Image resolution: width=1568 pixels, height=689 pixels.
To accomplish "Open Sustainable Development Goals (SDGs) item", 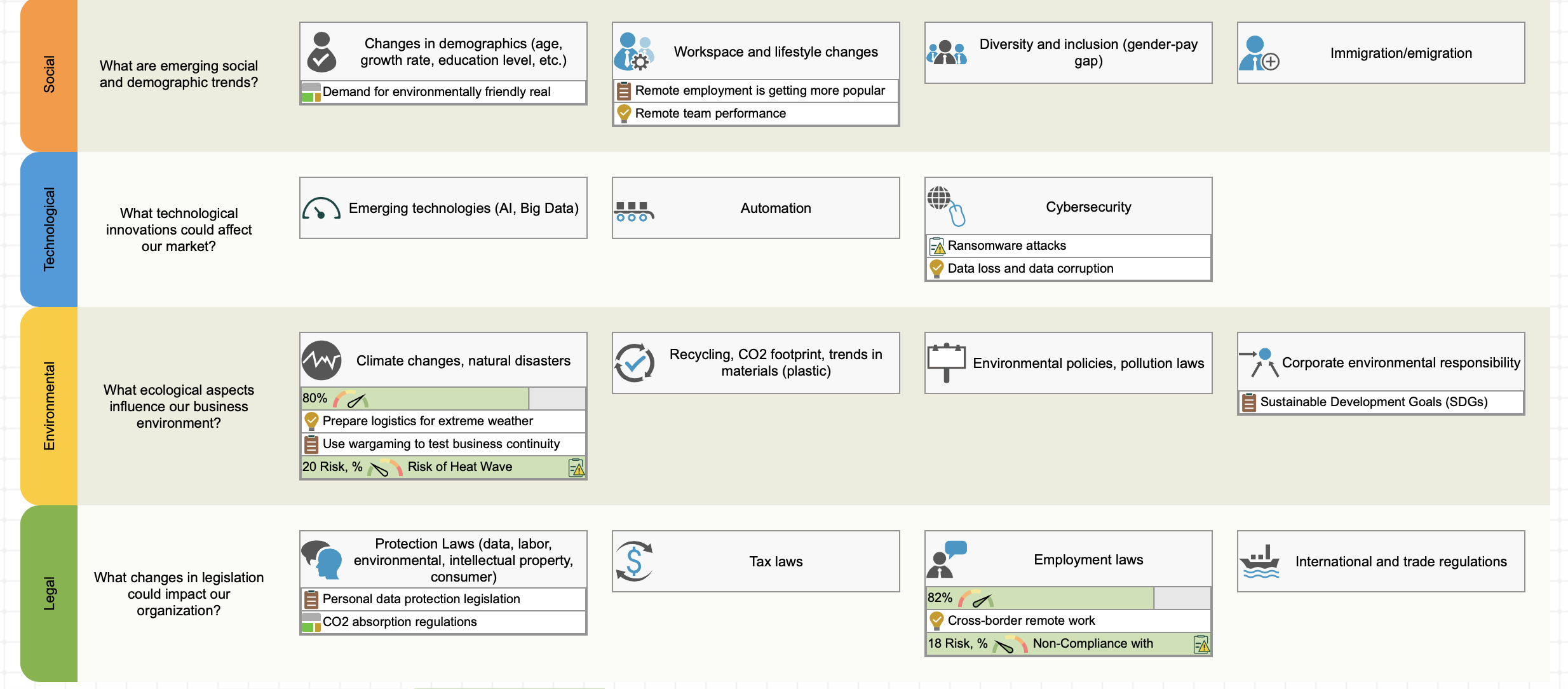I will point(1374,402).
